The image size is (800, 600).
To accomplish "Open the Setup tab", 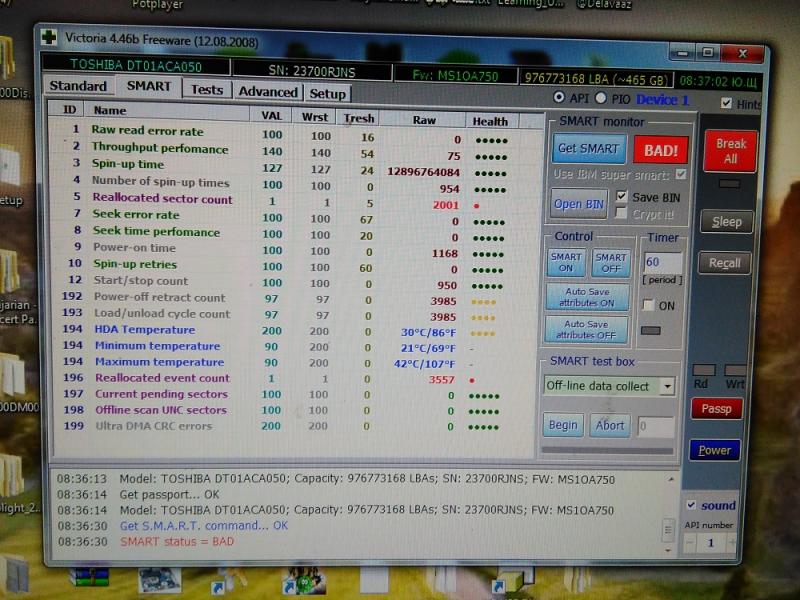I will [x=328, y=94].
